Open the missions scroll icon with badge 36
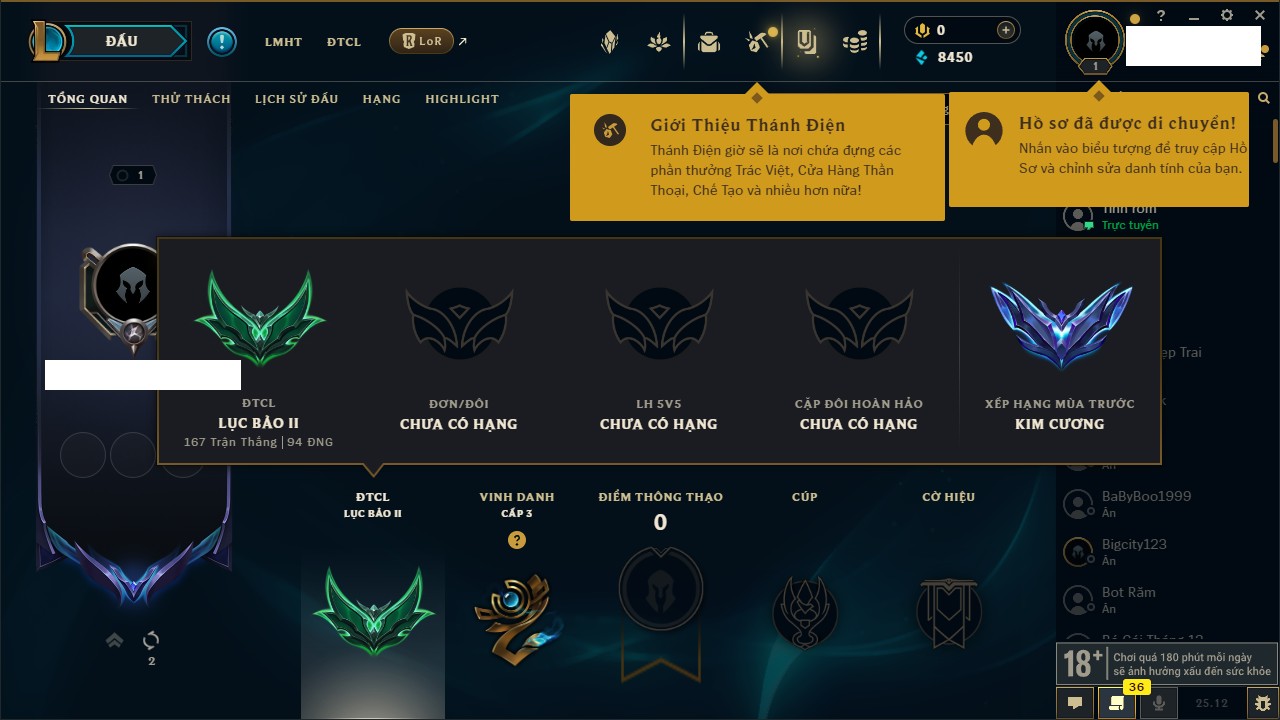1280x720 pixels. tap(1116, 703)
